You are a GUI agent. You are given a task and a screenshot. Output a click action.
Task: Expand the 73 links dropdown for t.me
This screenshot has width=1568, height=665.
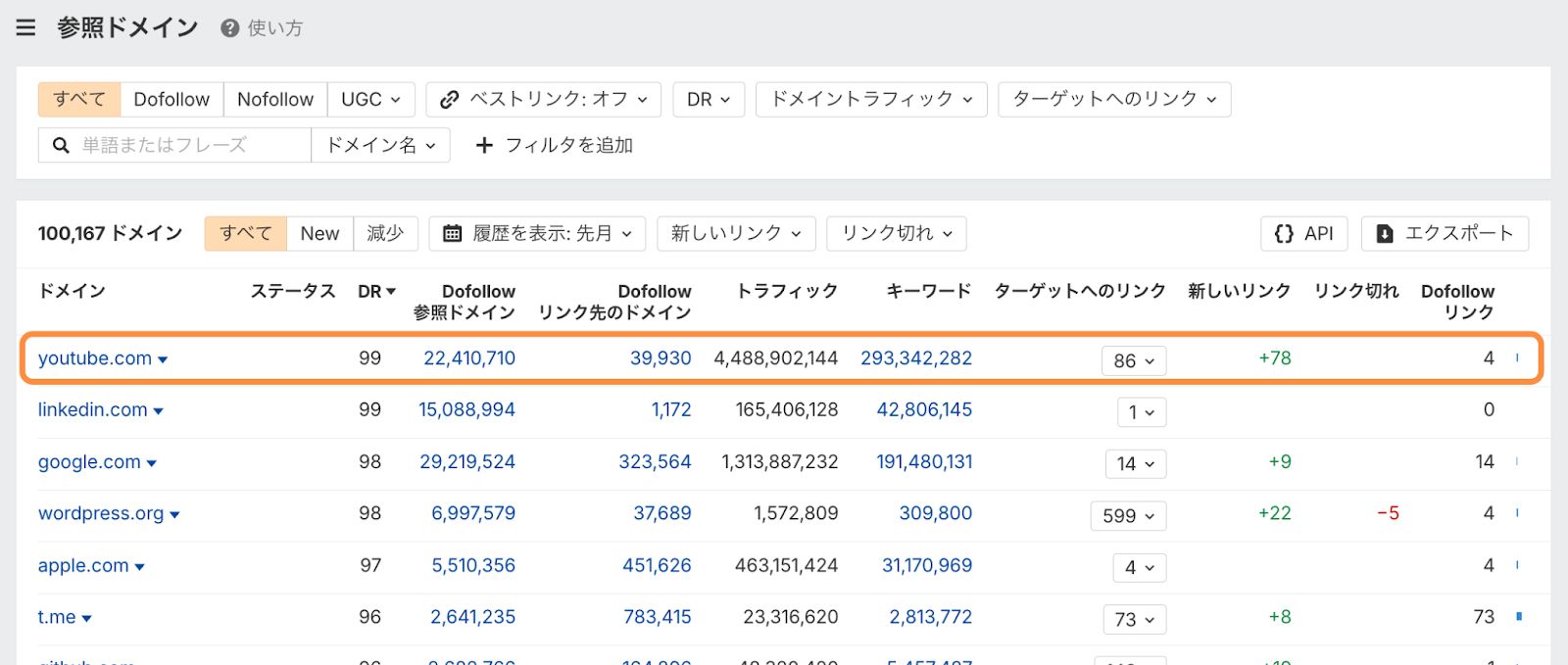click(x=1136, y=620)
